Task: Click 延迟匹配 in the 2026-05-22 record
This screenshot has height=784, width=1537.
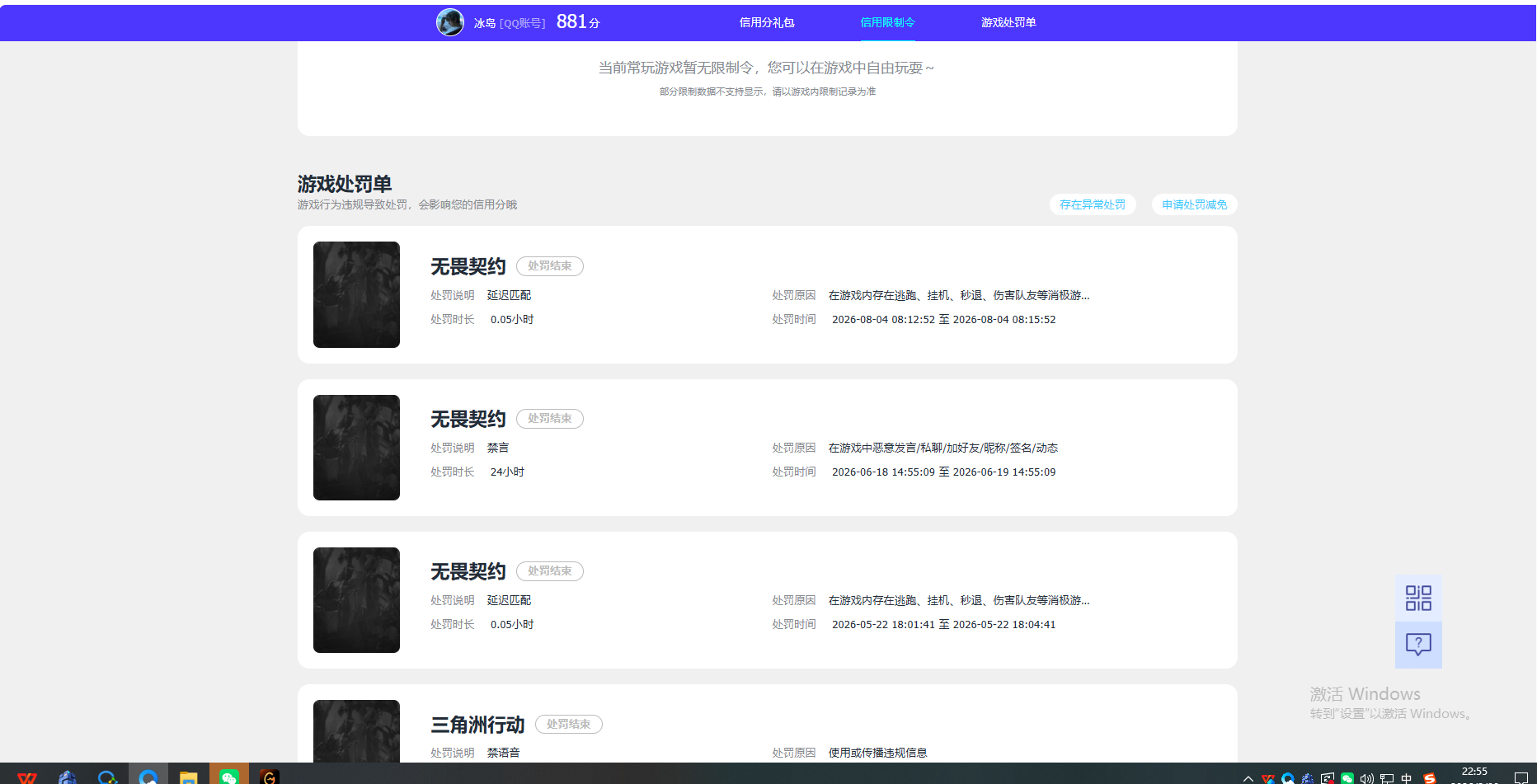Action: [509, 600]
